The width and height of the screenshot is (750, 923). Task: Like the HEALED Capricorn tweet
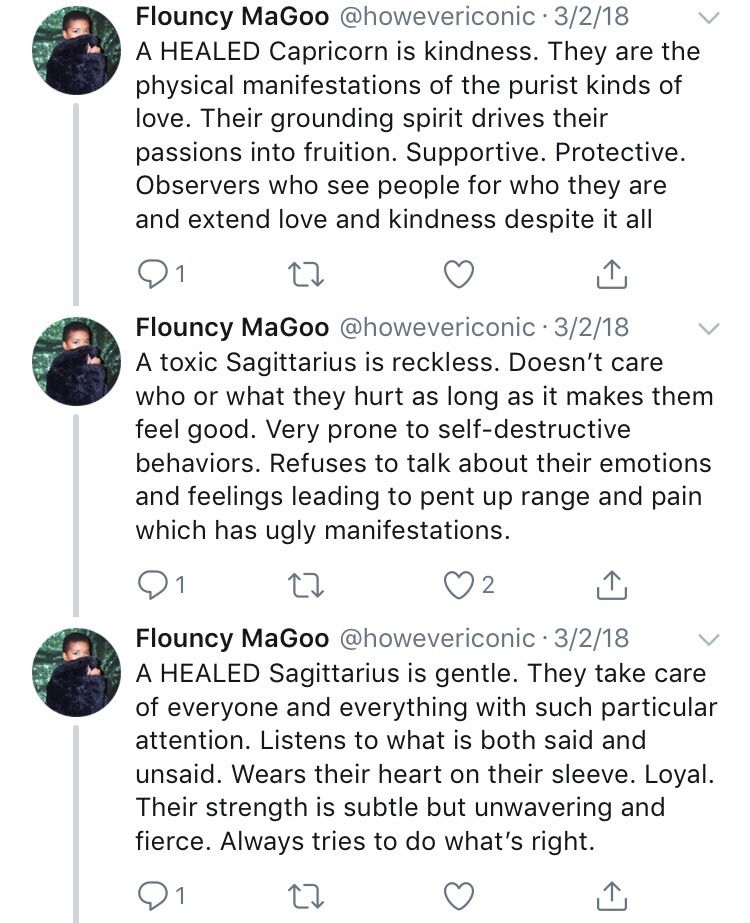click(458, 273)
